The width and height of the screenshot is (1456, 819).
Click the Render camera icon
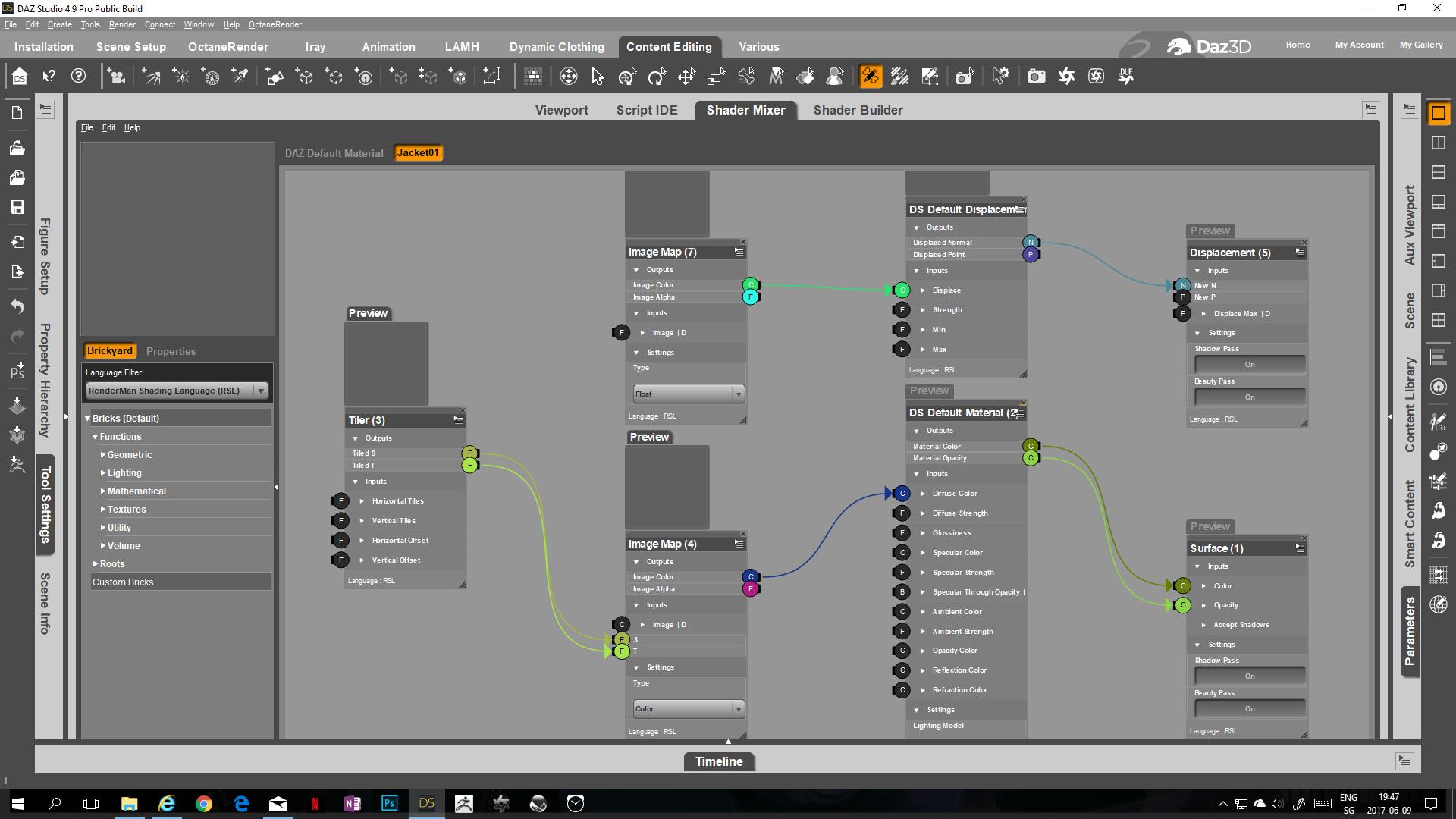click(x=1036, y=77)
